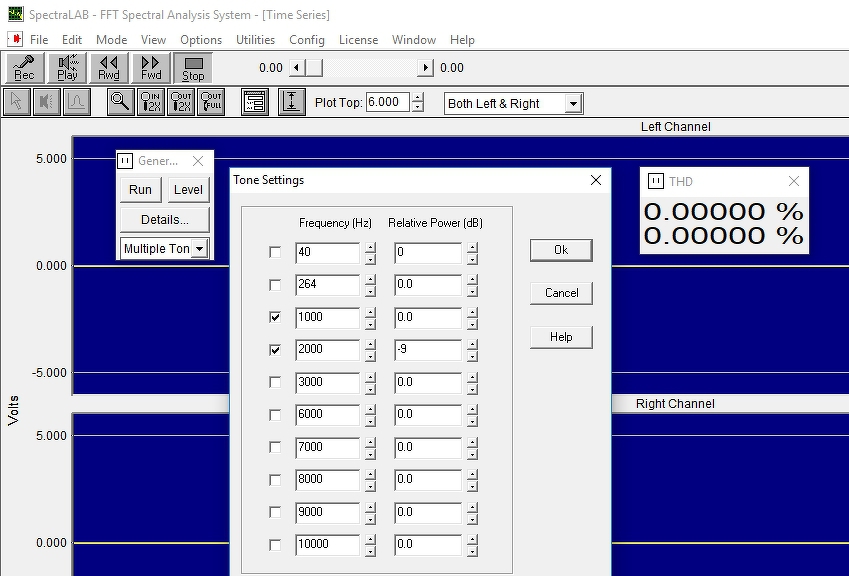Click the Play toolbar button

click(67, 68)
